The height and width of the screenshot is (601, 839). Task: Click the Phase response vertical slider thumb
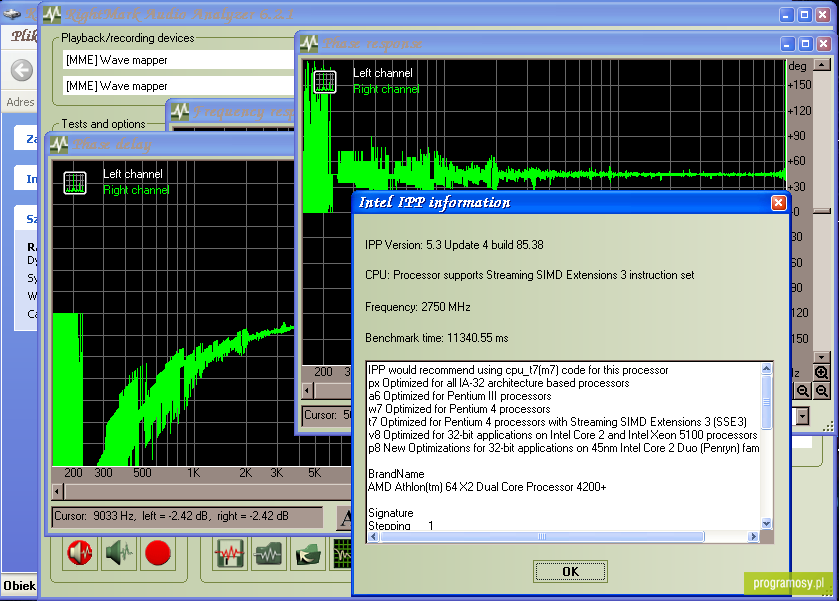pos(821,211)
